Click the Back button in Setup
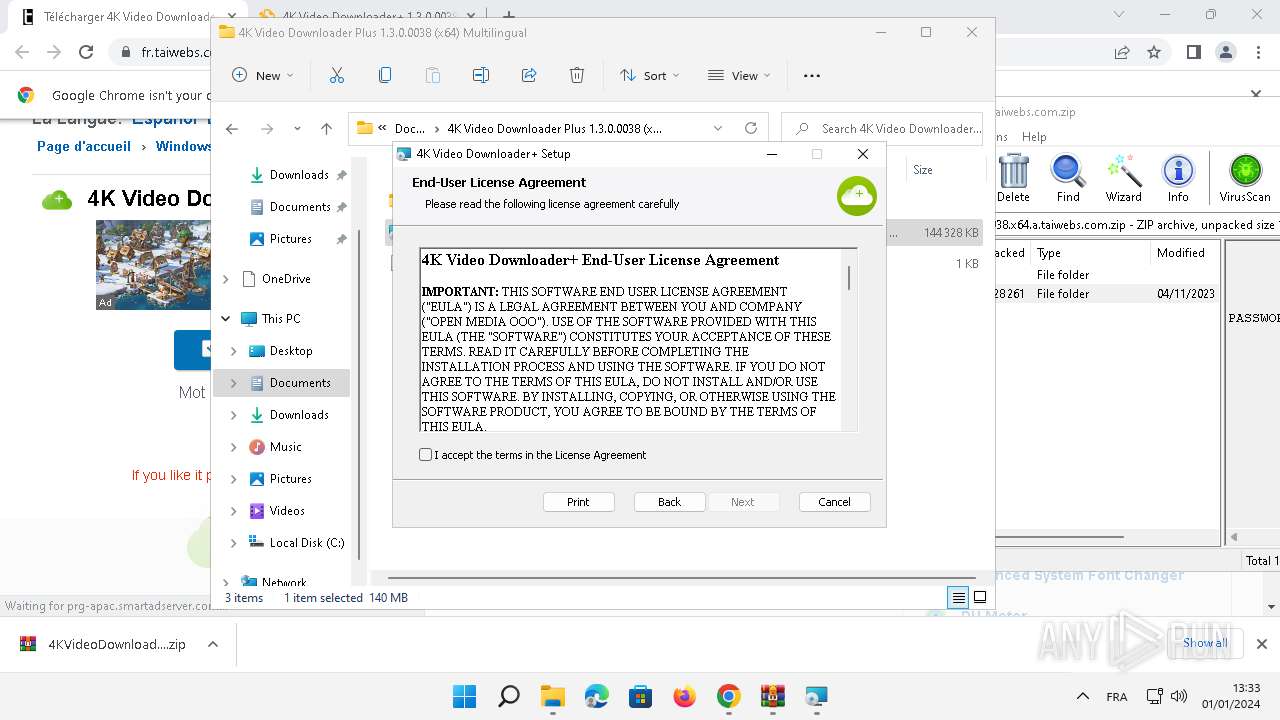This screenshot has height=720, width=1280. coord(670,502)
